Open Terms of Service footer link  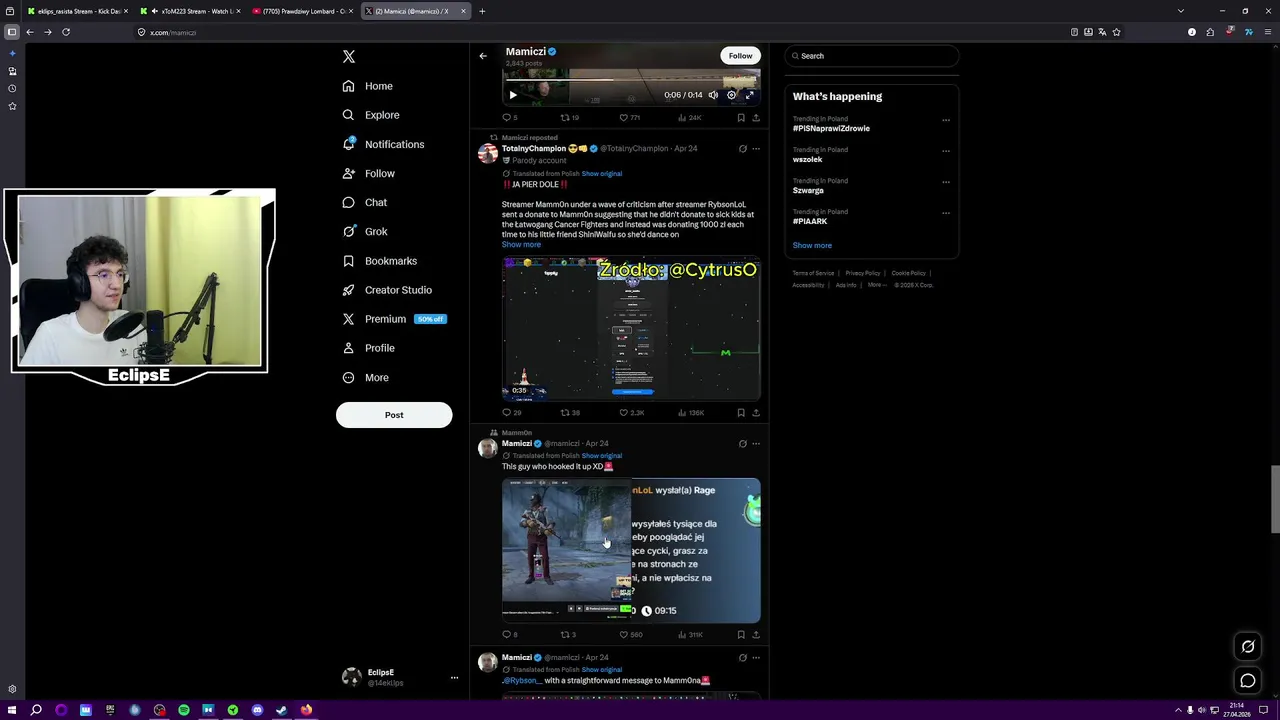tap(813, 273)
